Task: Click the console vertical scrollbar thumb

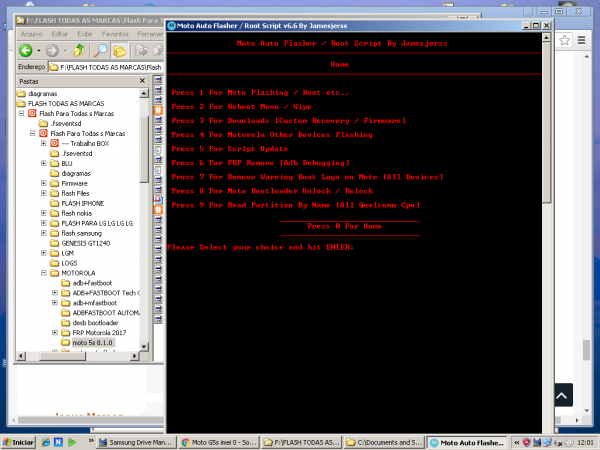Action: tap(546, 122)
